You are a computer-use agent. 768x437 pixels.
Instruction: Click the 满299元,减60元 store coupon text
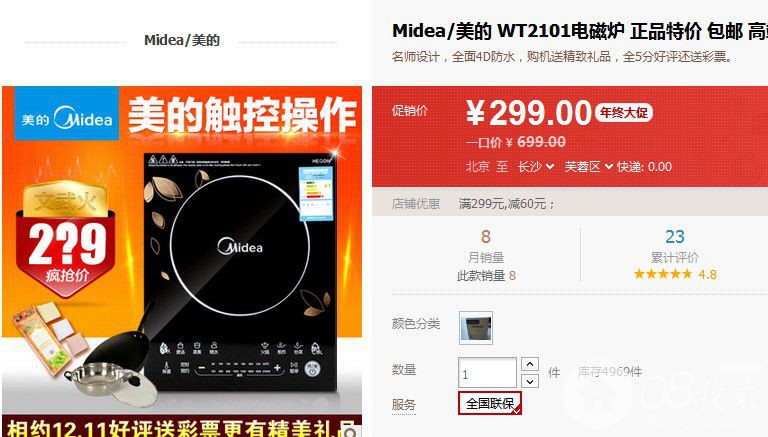[506, 203]
